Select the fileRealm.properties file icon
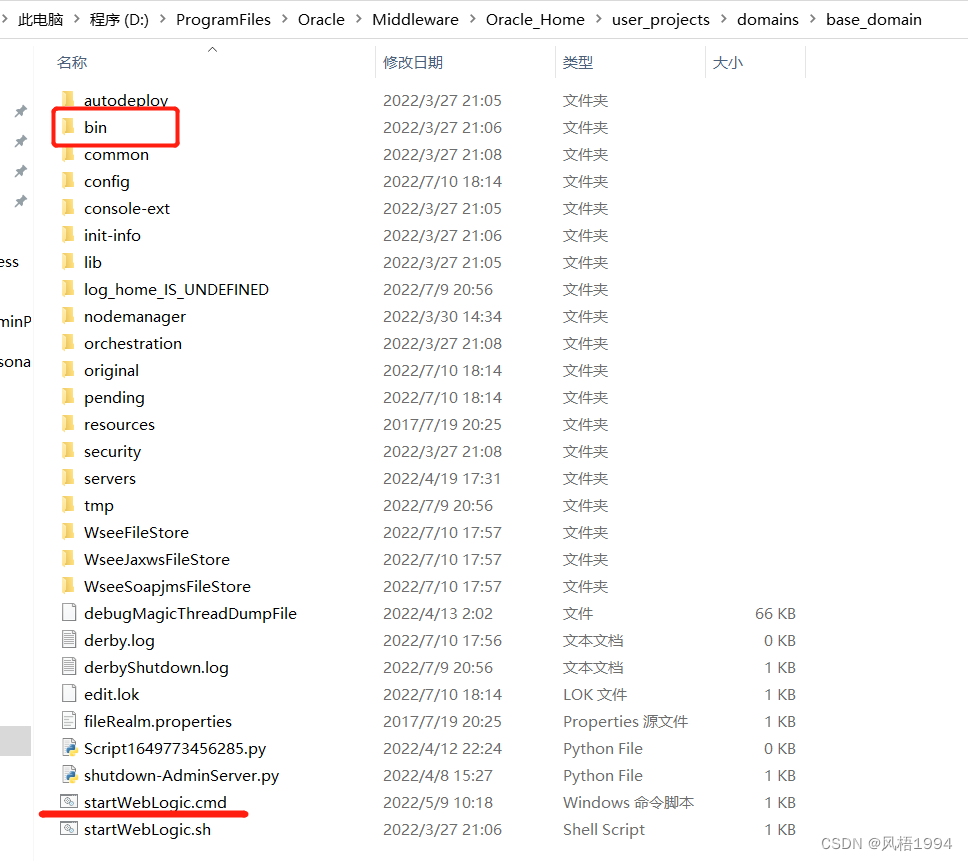This screenshot has width=968, height=861. click(x=69, y=720)
